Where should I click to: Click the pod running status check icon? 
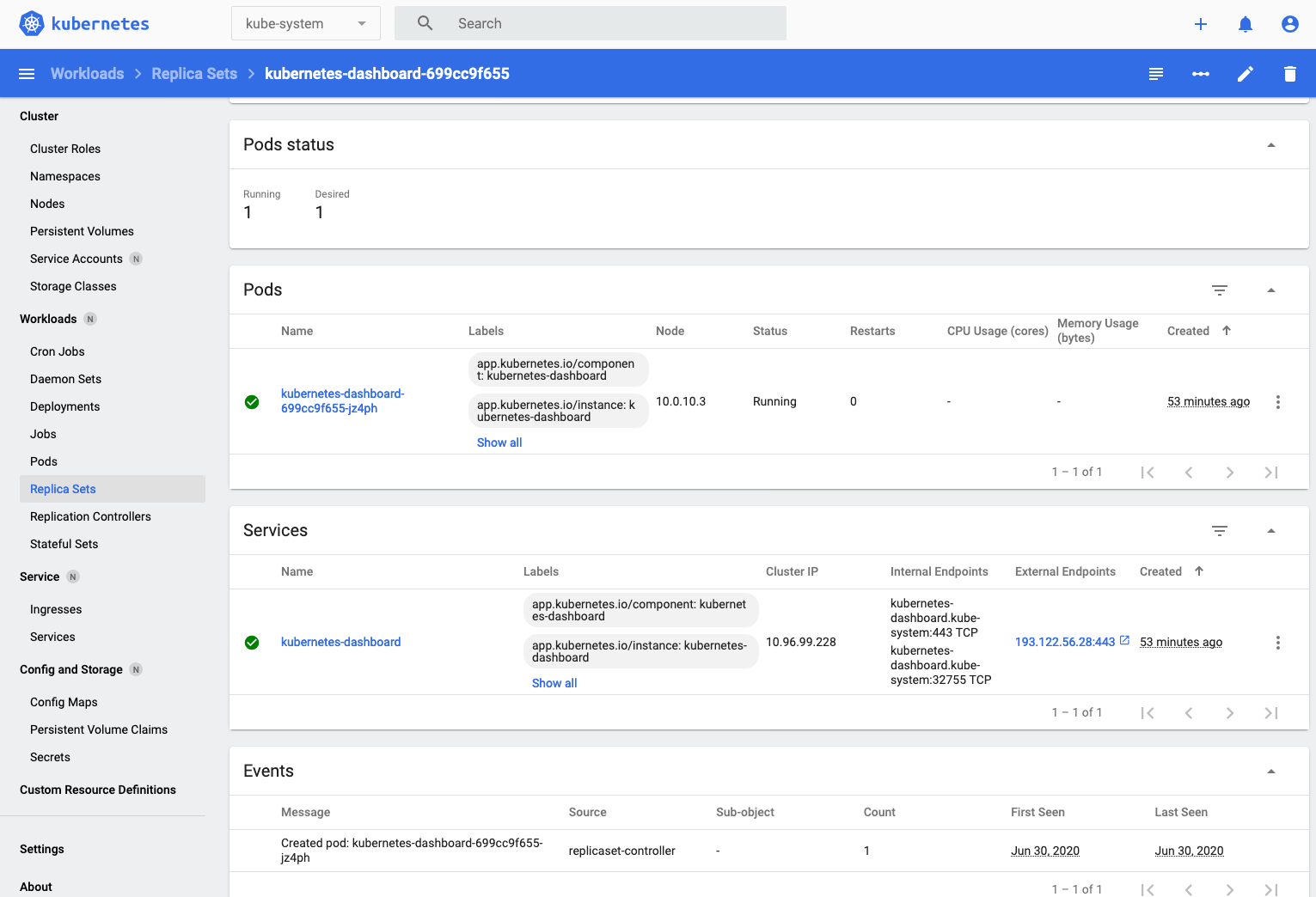252,402
